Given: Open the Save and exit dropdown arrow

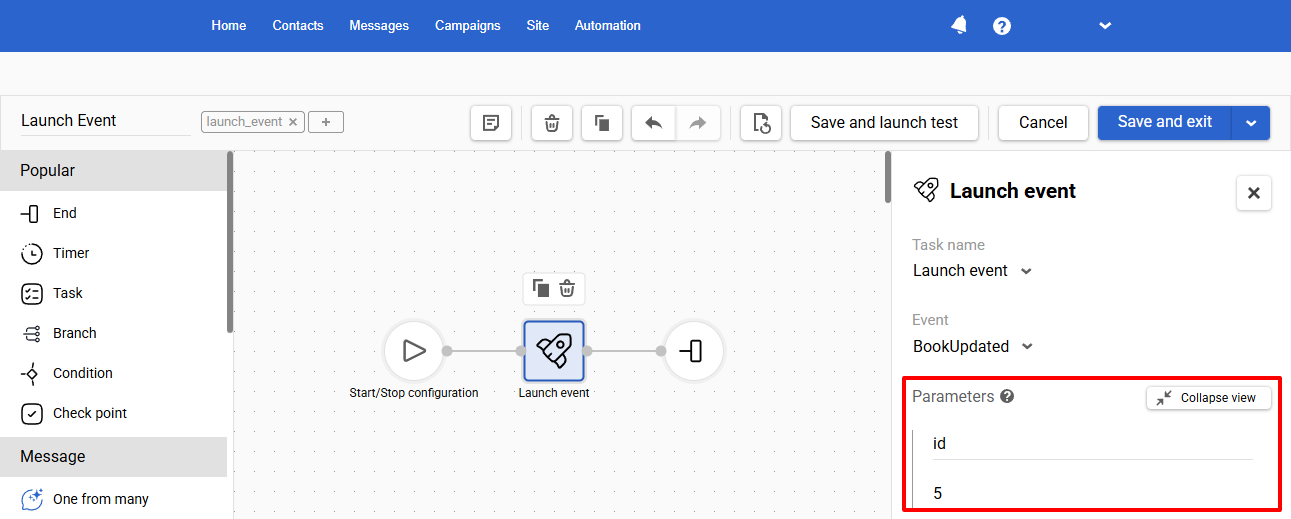Looking at the screenshot, I should [1250, 123].
